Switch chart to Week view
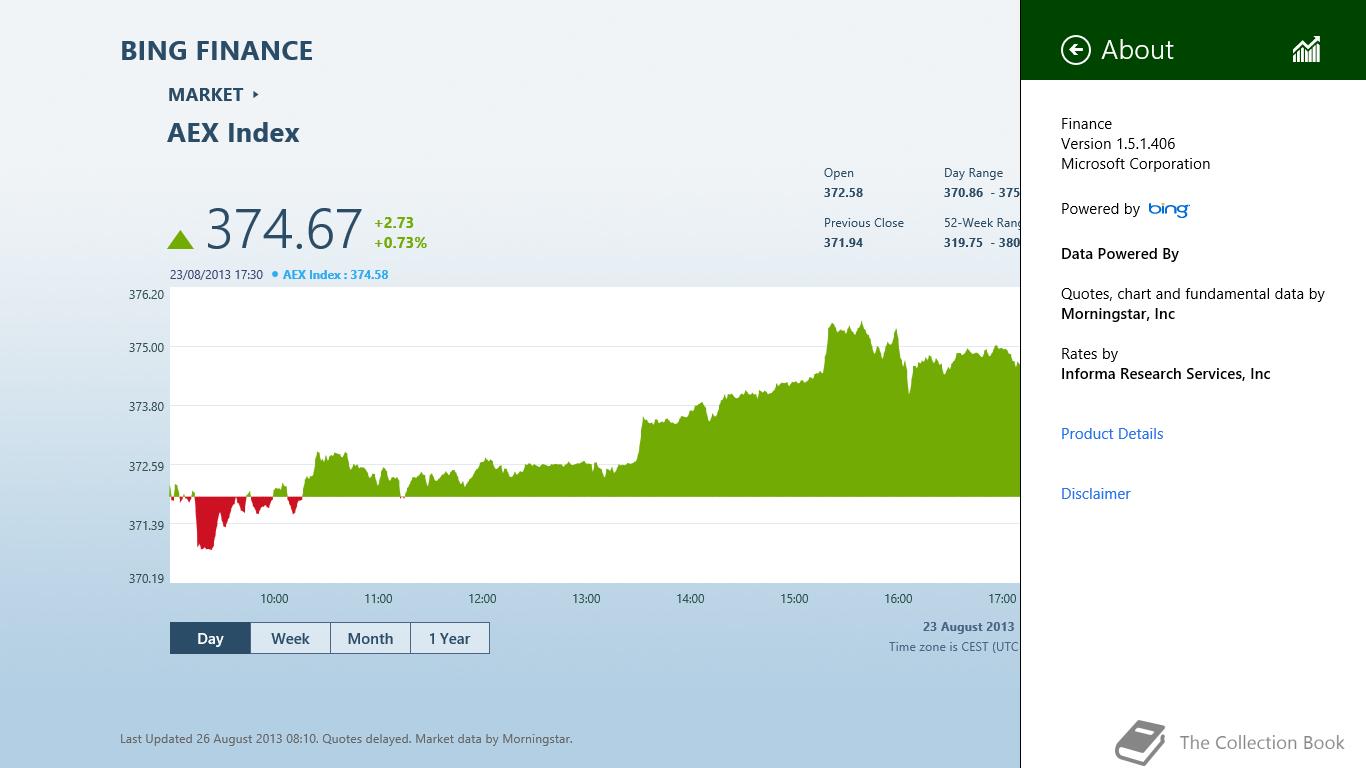Viewport: 1366px width, 768px height. click(x=290, y=638)
